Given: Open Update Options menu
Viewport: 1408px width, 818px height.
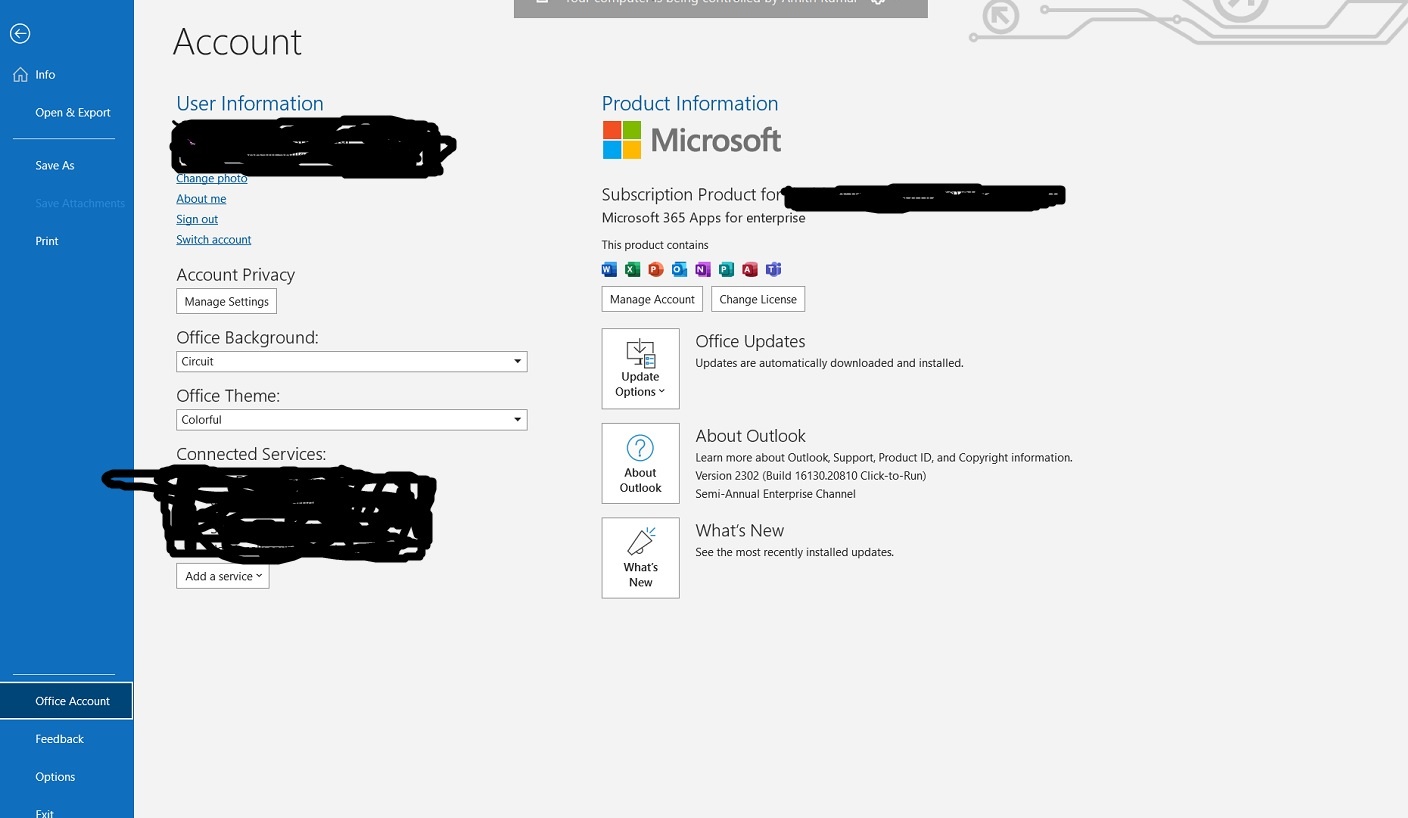Looking at the screenshot, I should (641, 369).
